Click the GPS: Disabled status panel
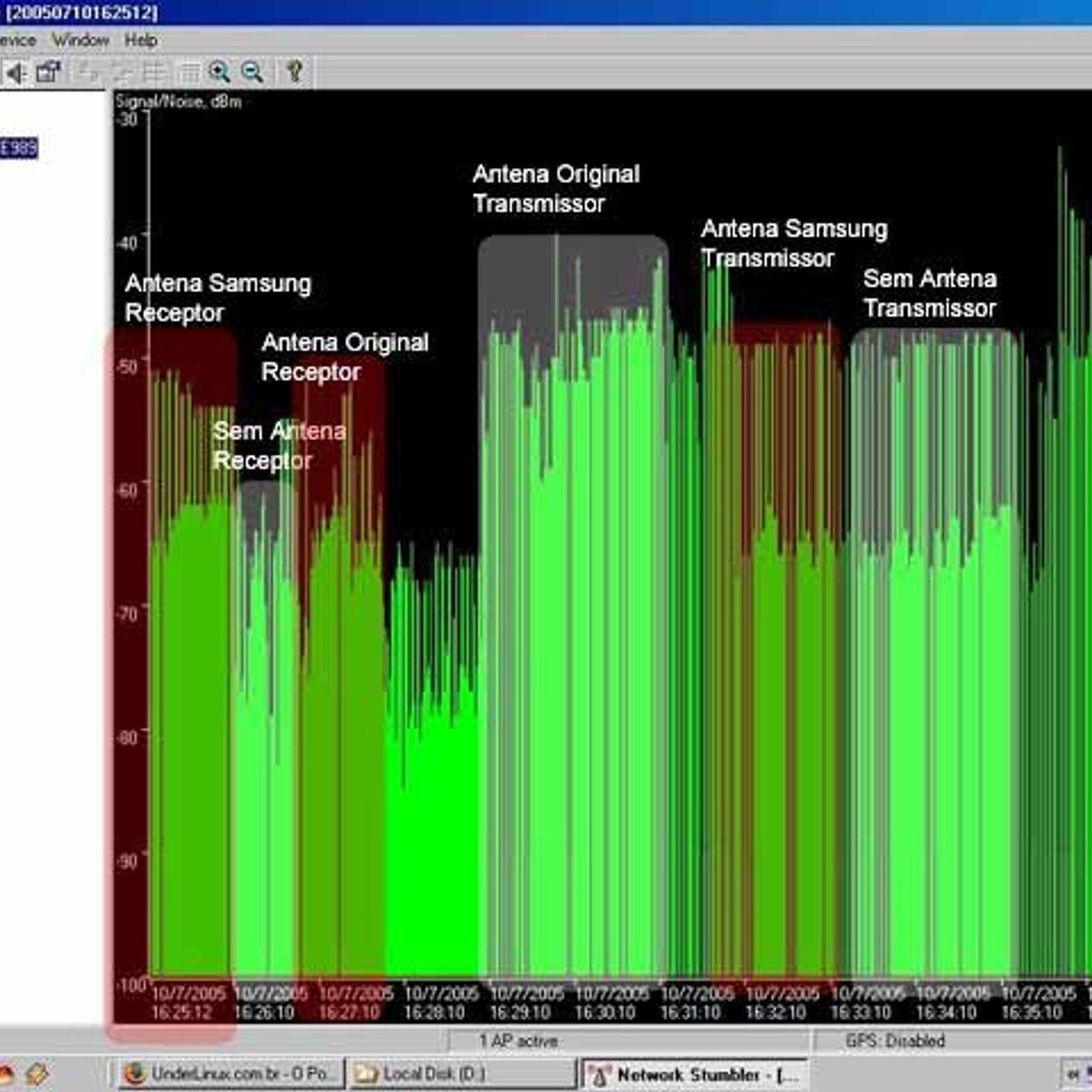This screenshot has width=1092, height=1092. coord(894,1041)
